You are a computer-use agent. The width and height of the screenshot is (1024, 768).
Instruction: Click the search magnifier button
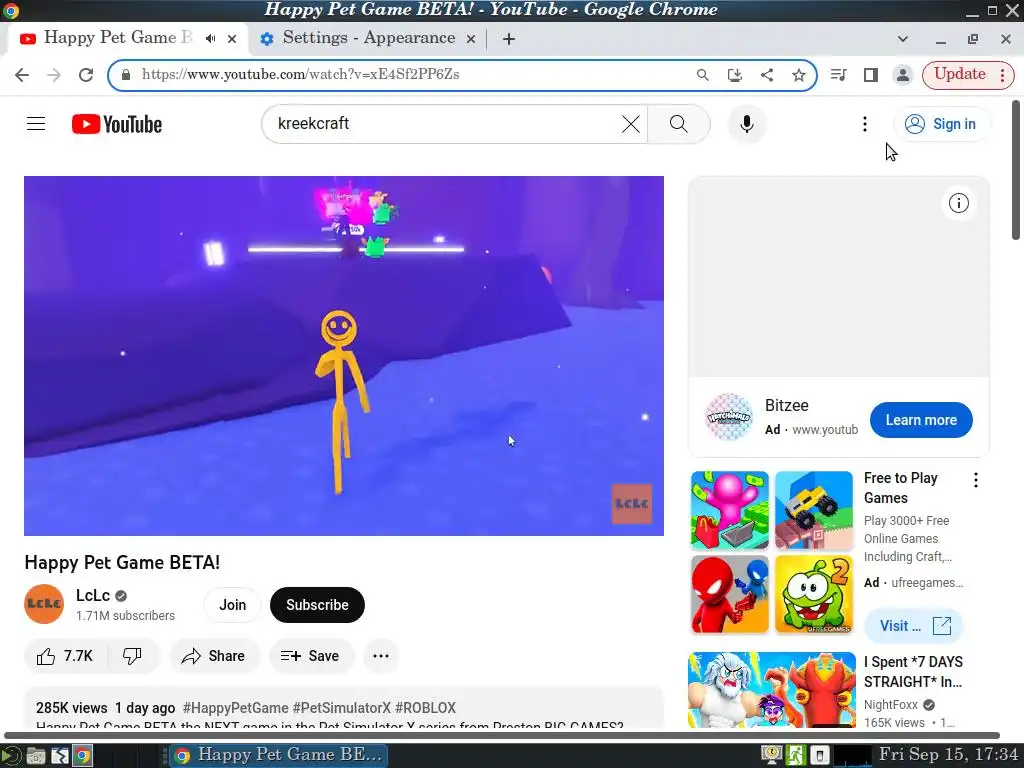point(679,124)
